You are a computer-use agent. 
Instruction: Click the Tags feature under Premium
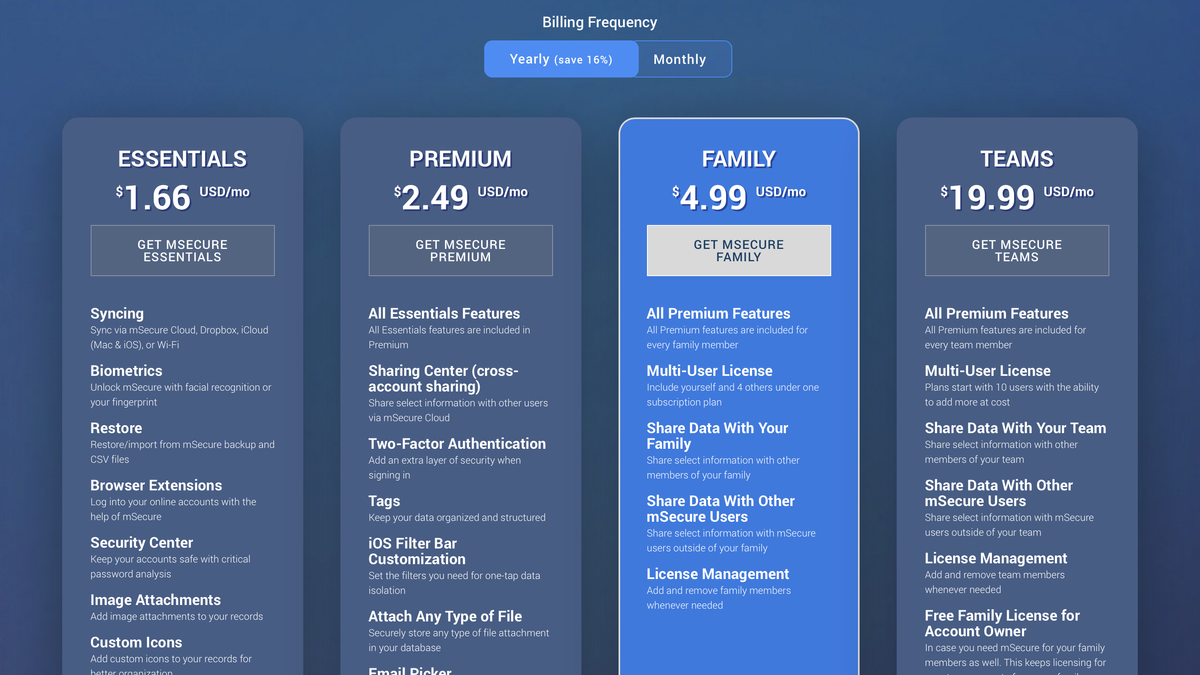pos(384,500)
